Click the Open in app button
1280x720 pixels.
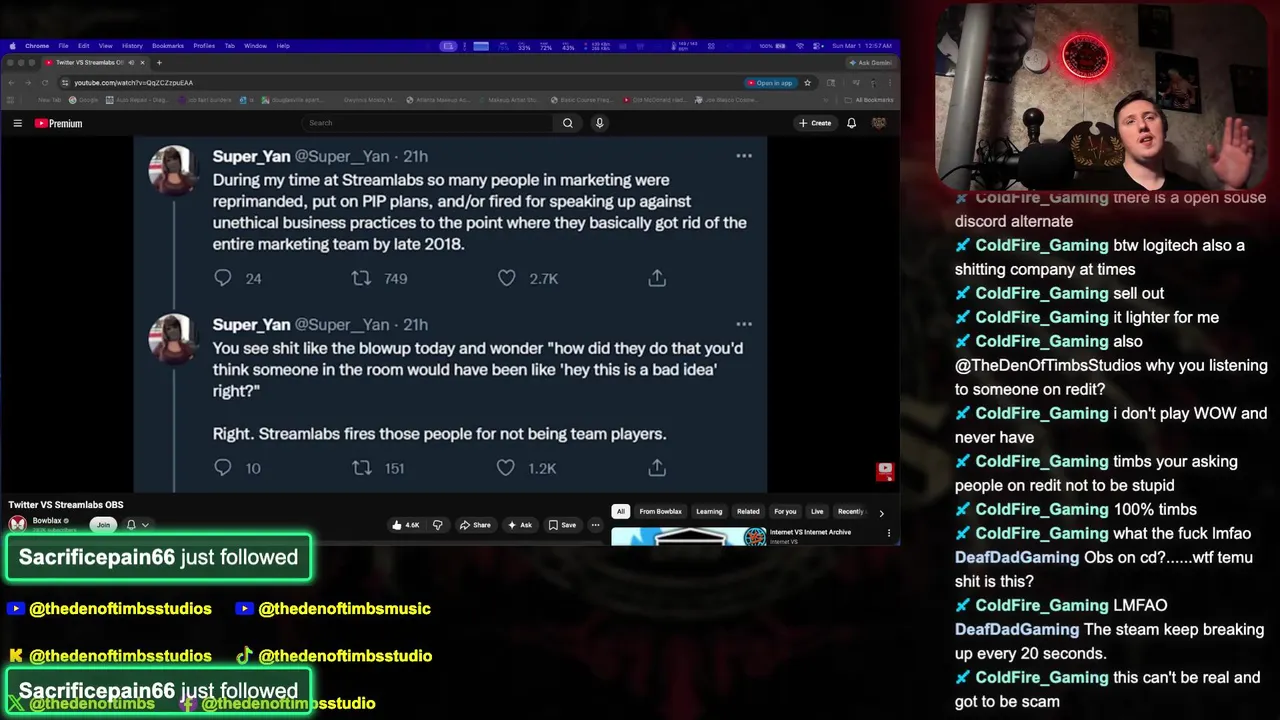pyautogui.click(x=770, y=83)
